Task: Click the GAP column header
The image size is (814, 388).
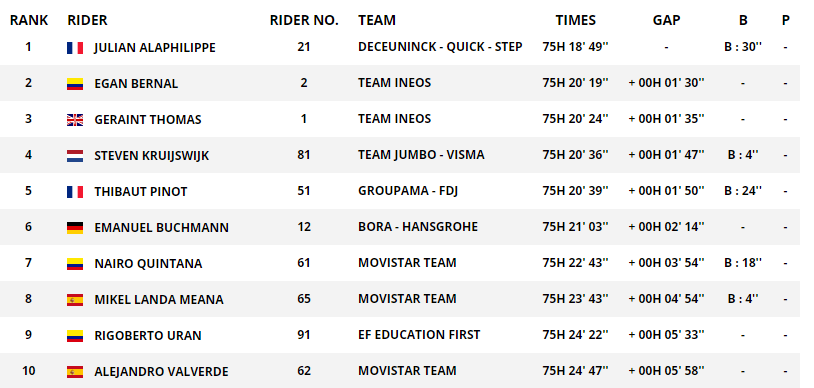Action: point(666,20)
